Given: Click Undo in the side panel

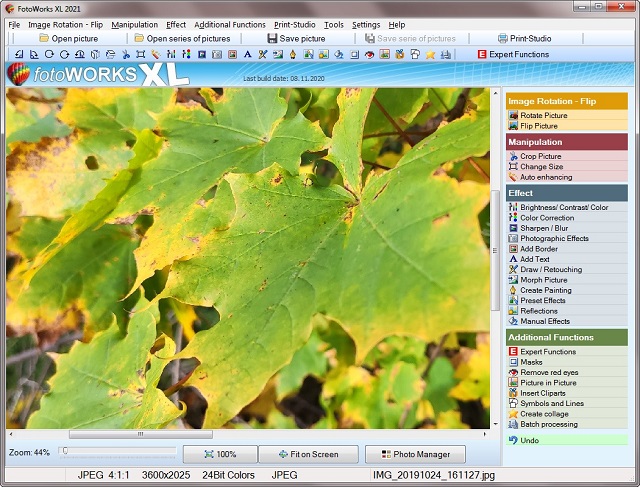Looking at the screenshot, I should (x=530, y=440).
